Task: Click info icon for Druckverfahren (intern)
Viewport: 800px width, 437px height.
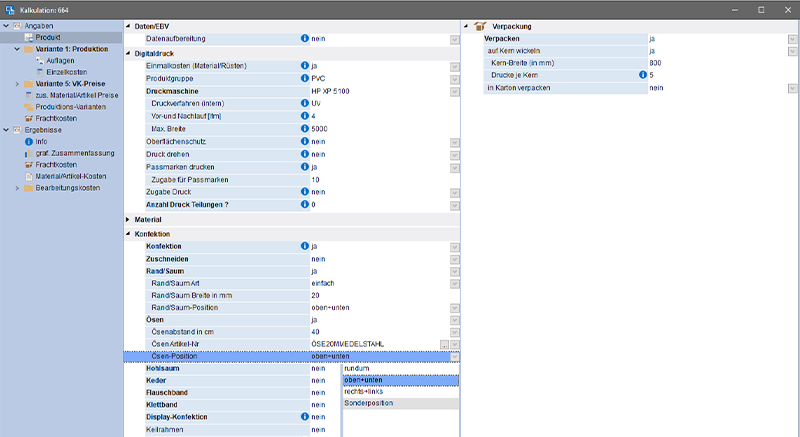Action: click(x=305, y=103)
